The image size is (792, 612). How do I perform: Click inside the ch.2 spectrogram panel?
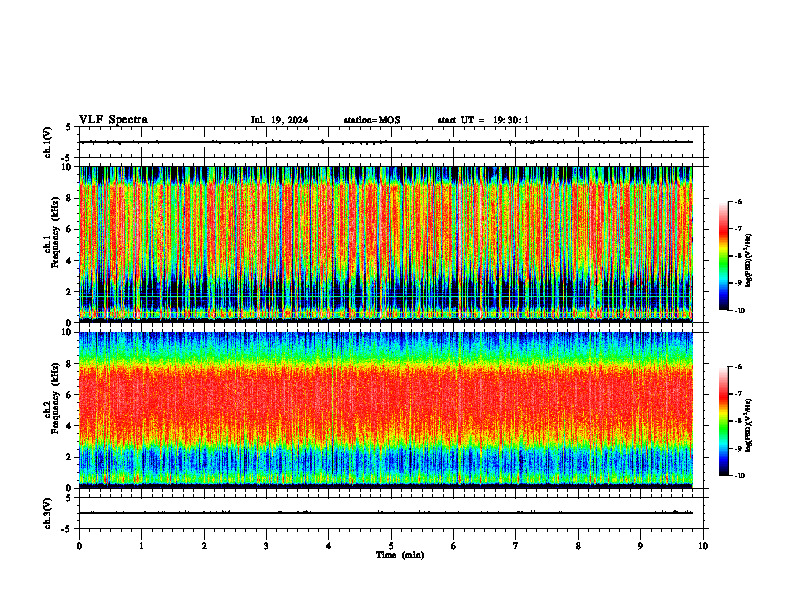click(386, 410)
